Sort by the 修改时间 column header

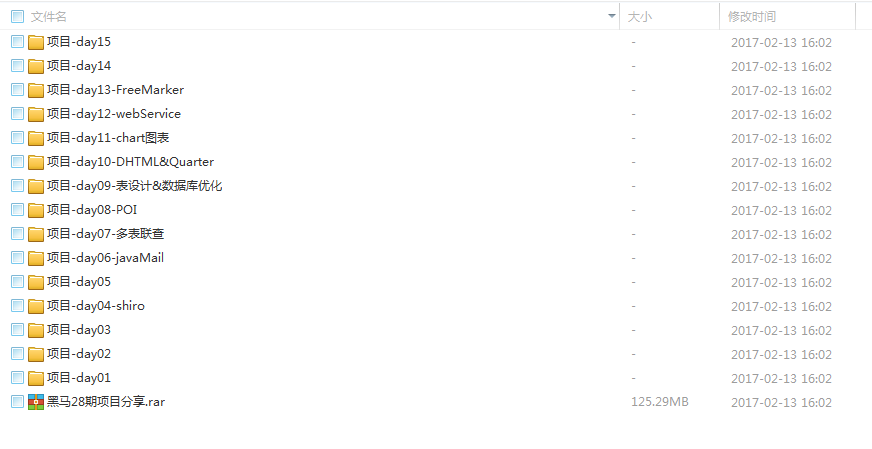point(752,17)
